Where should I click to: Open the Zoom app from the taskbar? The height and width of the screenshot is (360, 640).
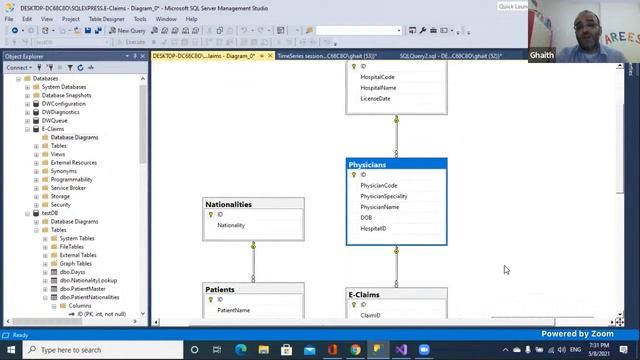tap(424, 350)
